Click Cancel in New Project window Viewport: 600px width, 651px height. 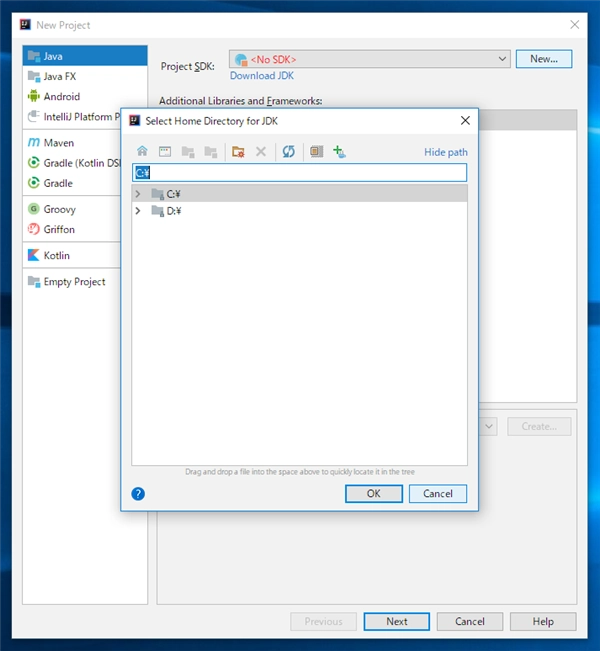click(470, 622)
